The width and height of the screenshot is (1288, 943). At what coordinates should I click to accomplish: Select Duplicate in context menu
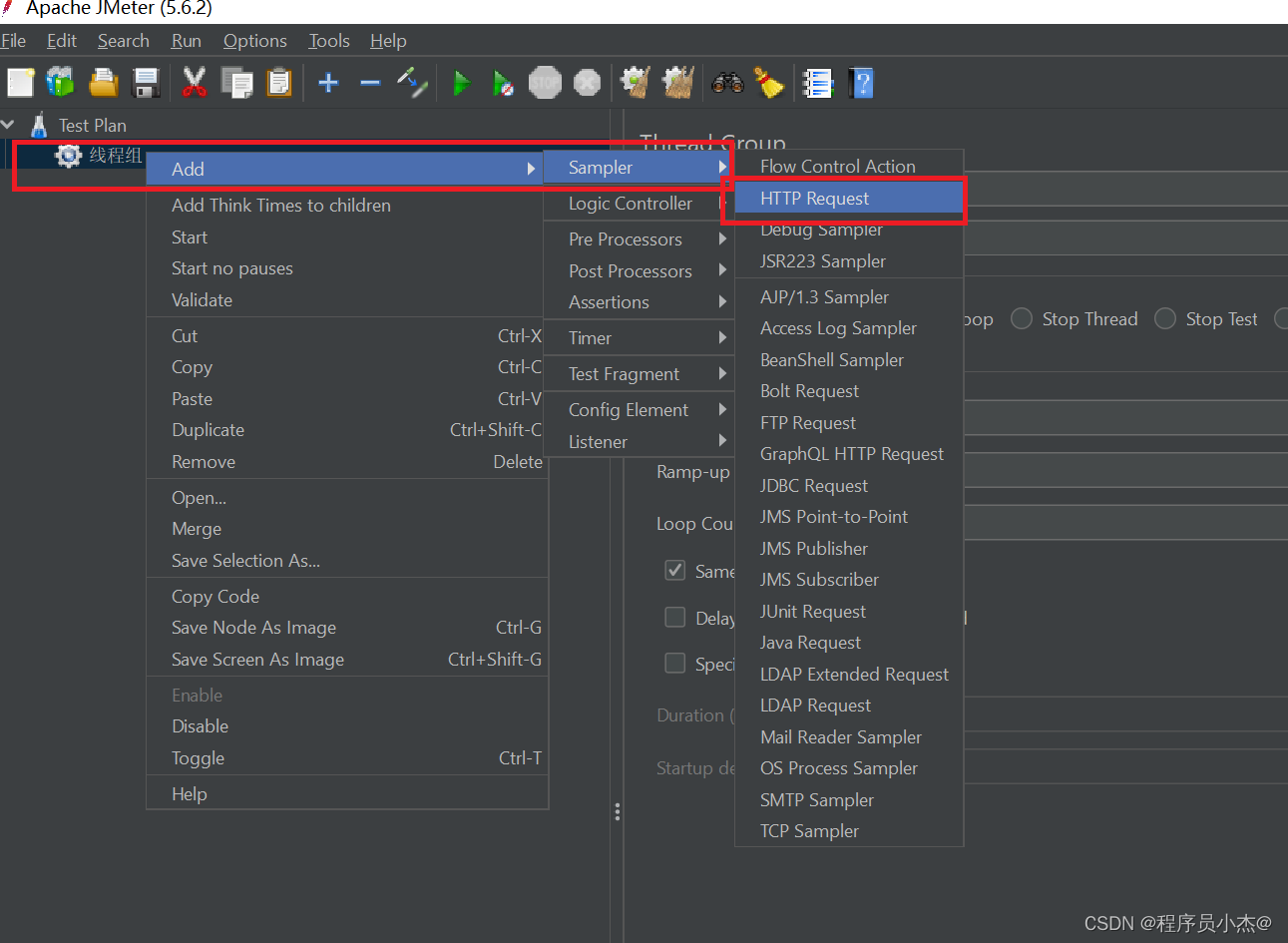[x=347, y=430]
